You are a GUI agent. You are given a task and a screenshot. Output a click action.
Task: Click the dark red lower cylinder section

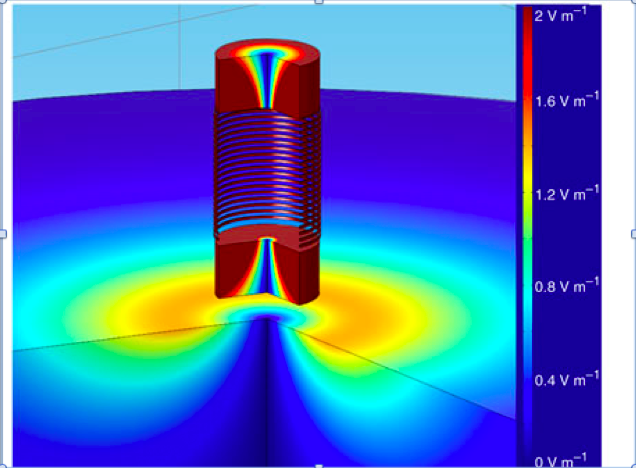point(300,270)
